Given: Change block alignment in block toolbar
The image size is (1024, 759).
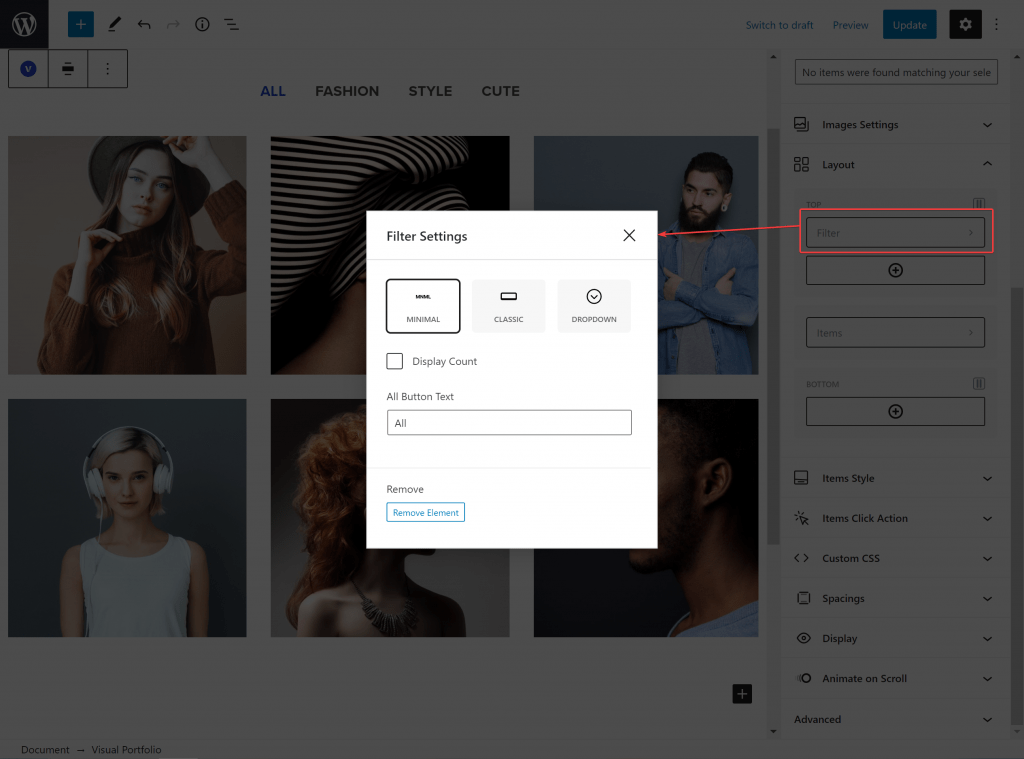Looking at the screenshot, I should click(x=68, y=69).
